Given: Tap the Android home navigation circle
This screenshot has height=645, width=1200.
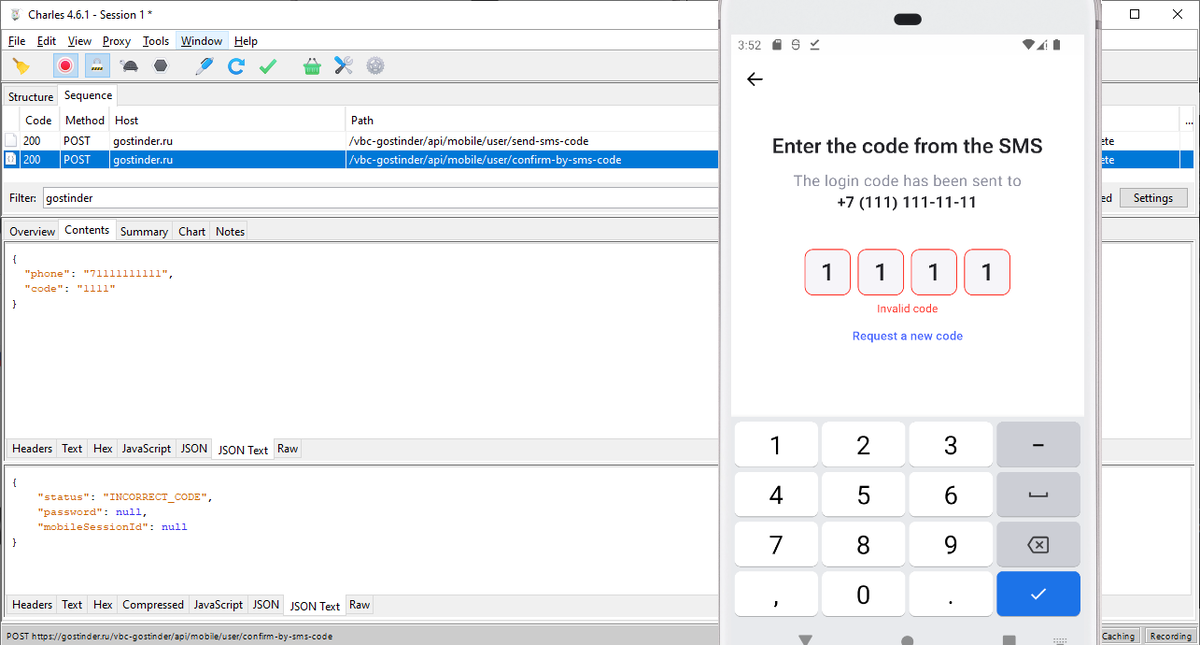Looking at the screenshot, I should click(907, 640).
